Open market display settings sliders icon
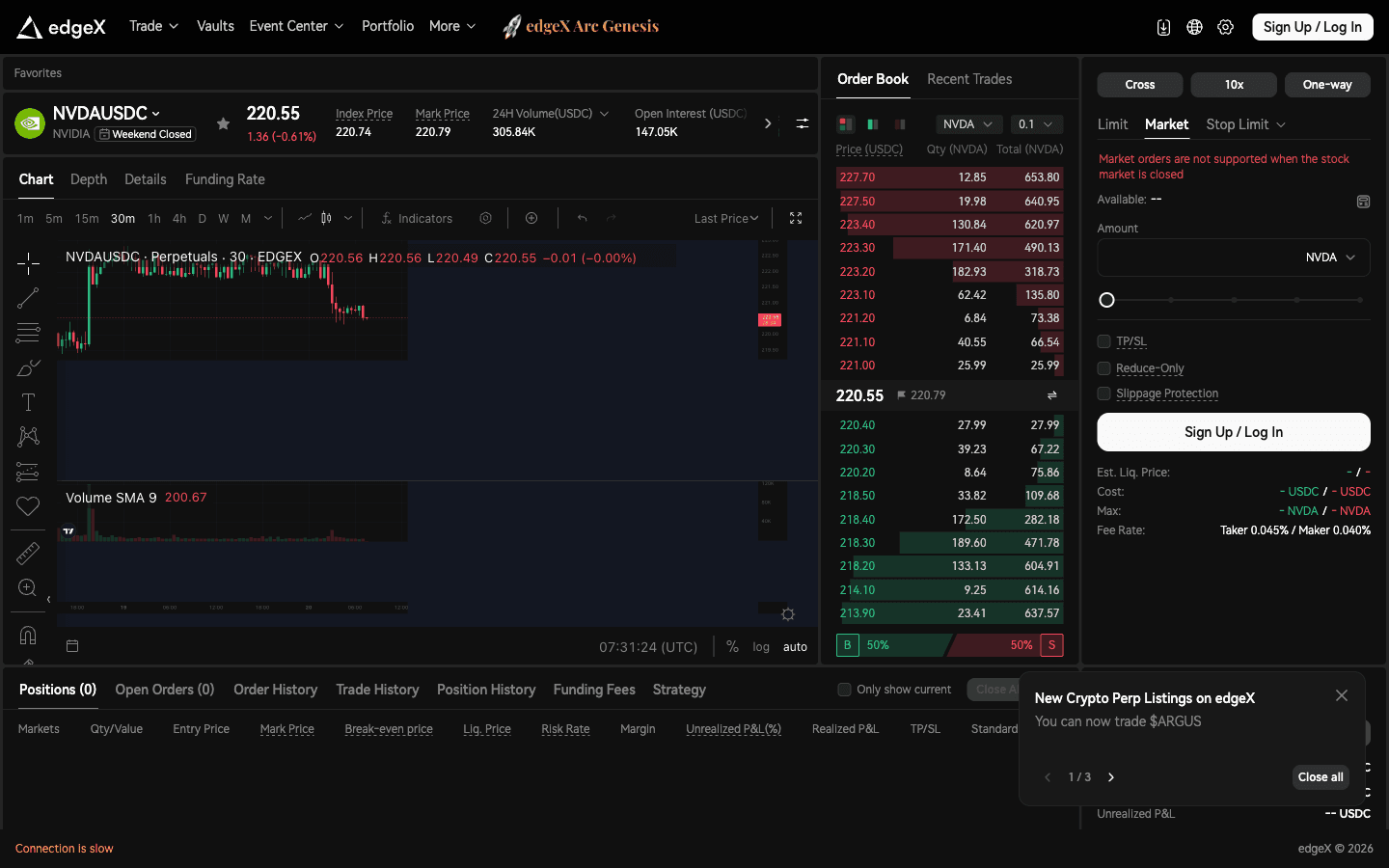Screen dimensions: 1389x868 802,123
